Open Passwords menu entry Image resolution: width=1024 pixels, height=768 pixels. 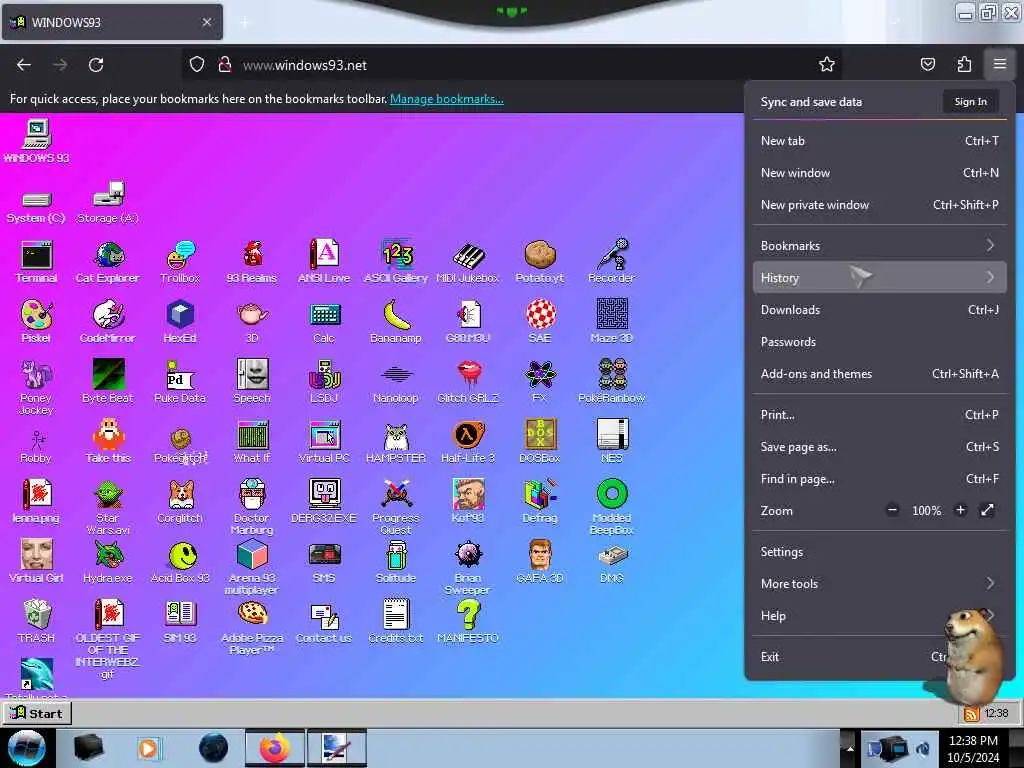click(x=879, y=342)
